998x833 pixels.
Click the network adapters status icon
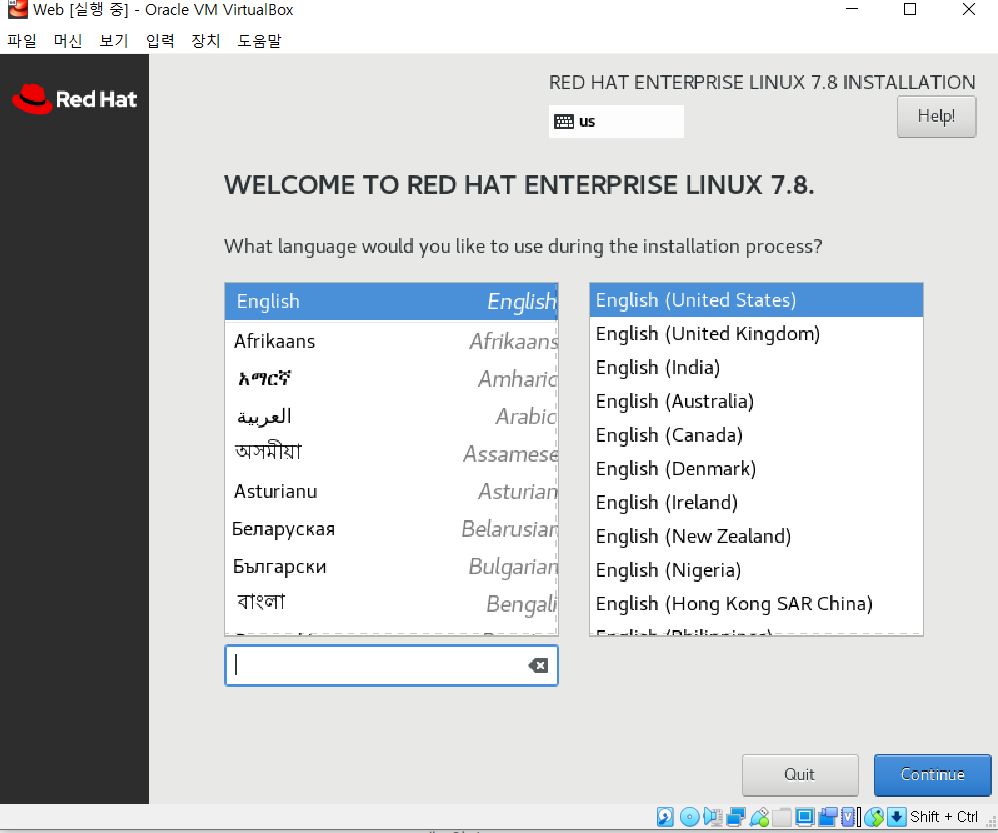point(736,816)
